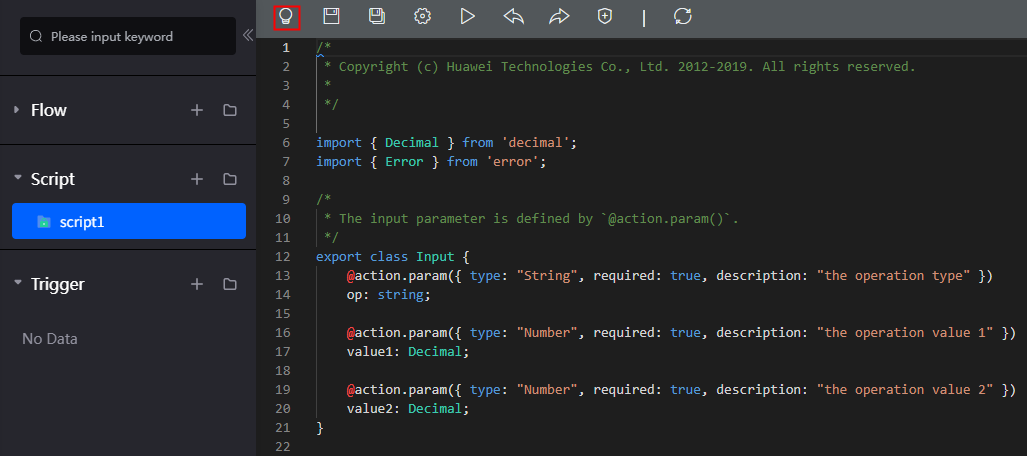Click 'op: string;' on line 14
This screenshot has width=1027, height=456.
pyautogui.click(x=388, y=295)
